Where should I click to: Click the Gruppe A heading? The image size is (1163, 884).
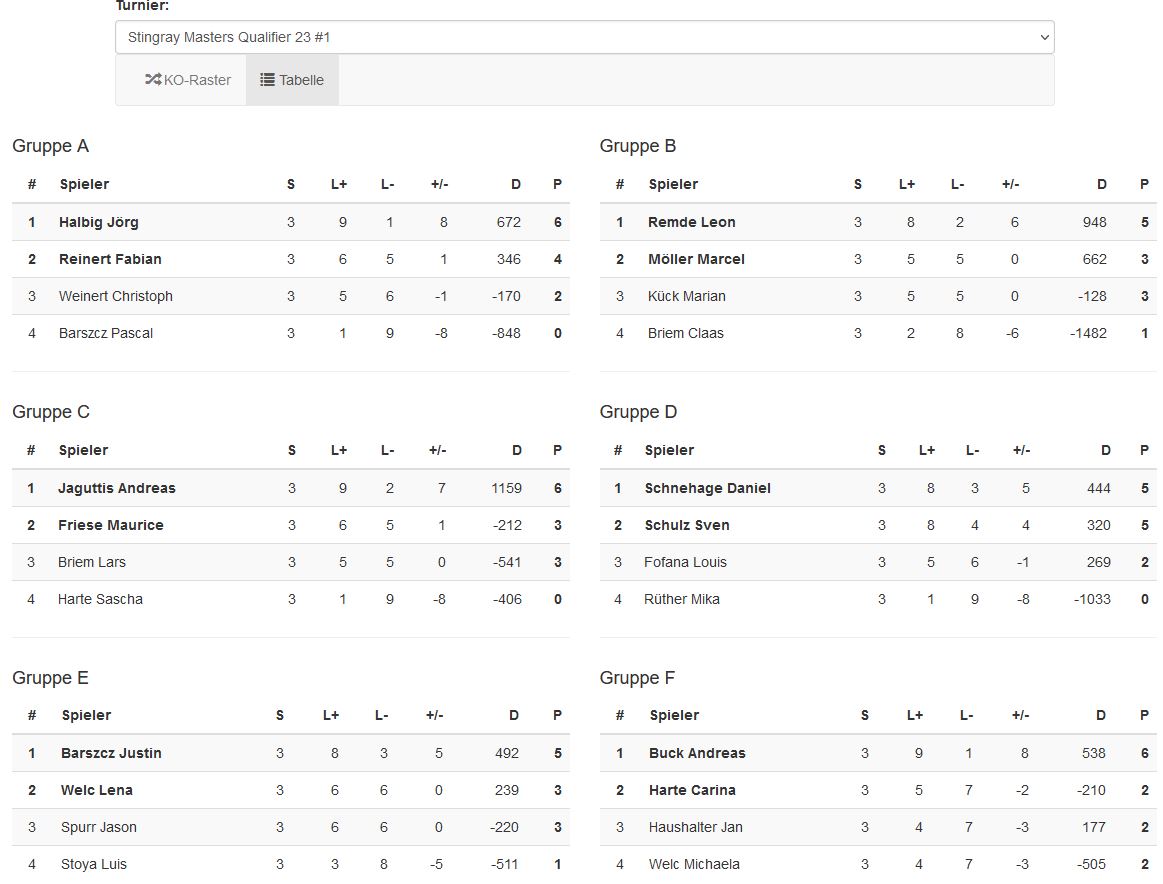coord(50,146)
